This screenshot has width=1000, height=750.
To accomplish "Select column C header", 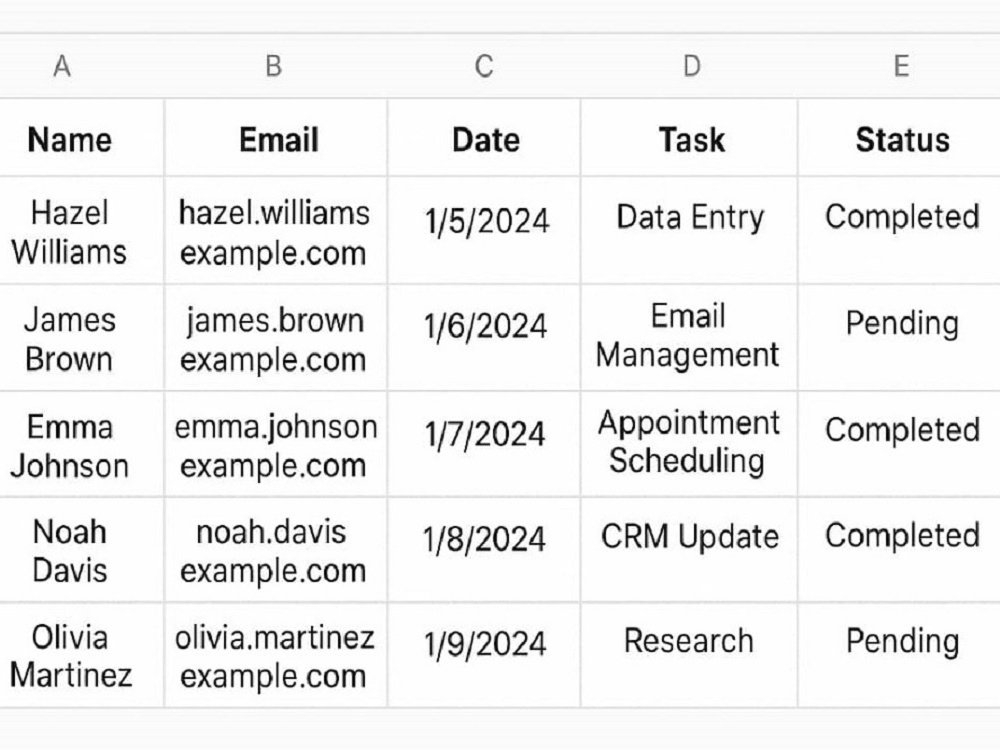I will click(x=484, y=66).
